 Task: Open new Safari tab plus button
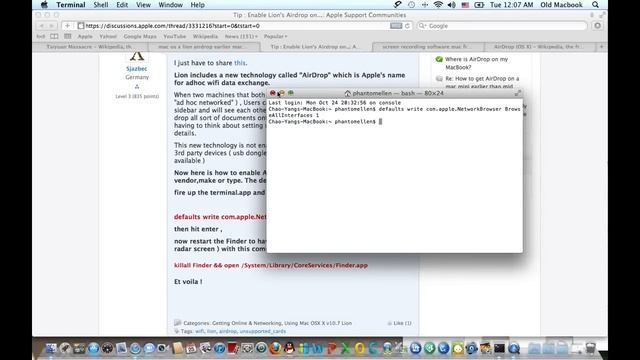pyautogui.click(x=601, y=47)
